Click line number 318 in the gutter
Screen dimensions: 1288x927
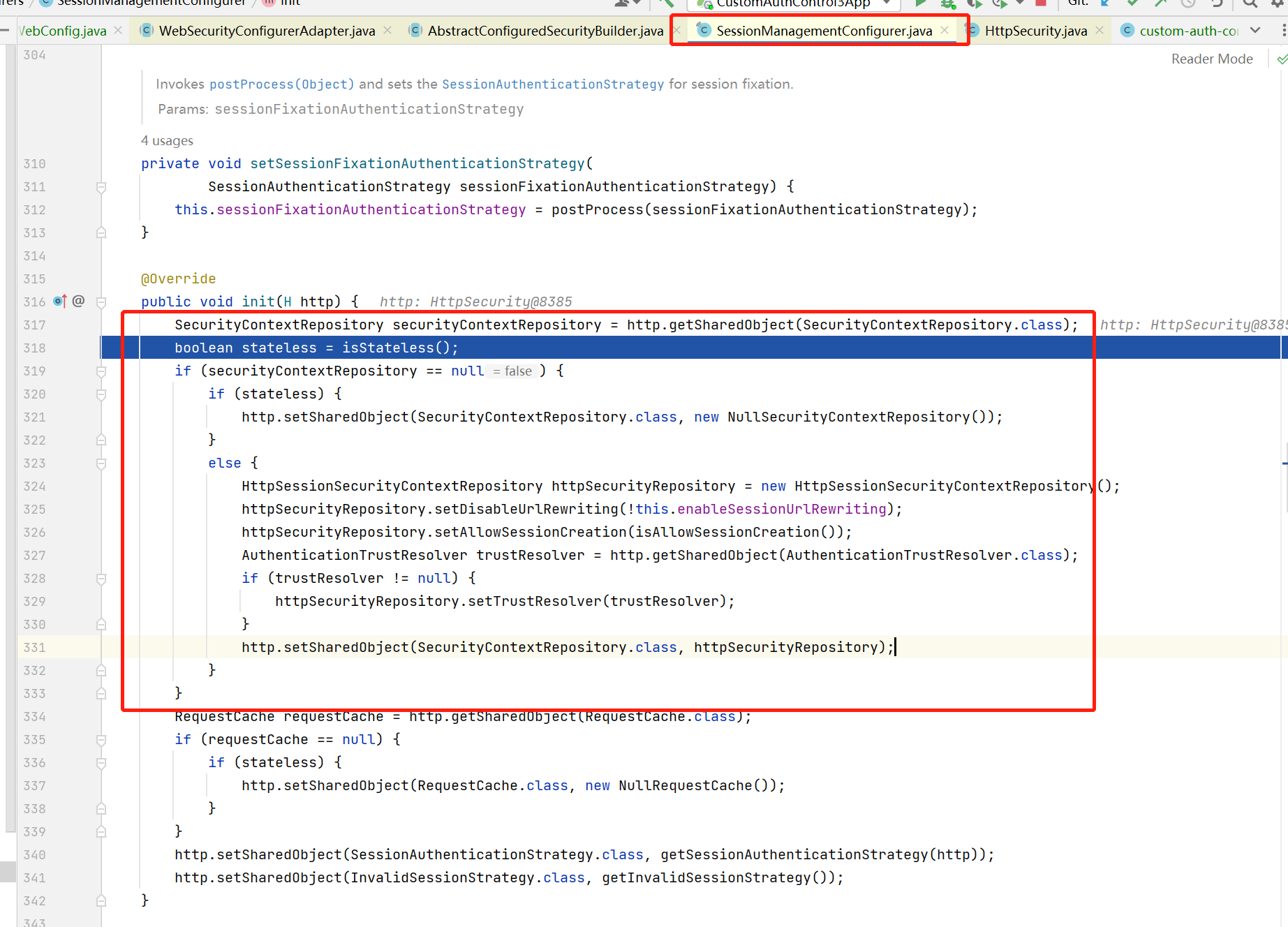[34, 348]
